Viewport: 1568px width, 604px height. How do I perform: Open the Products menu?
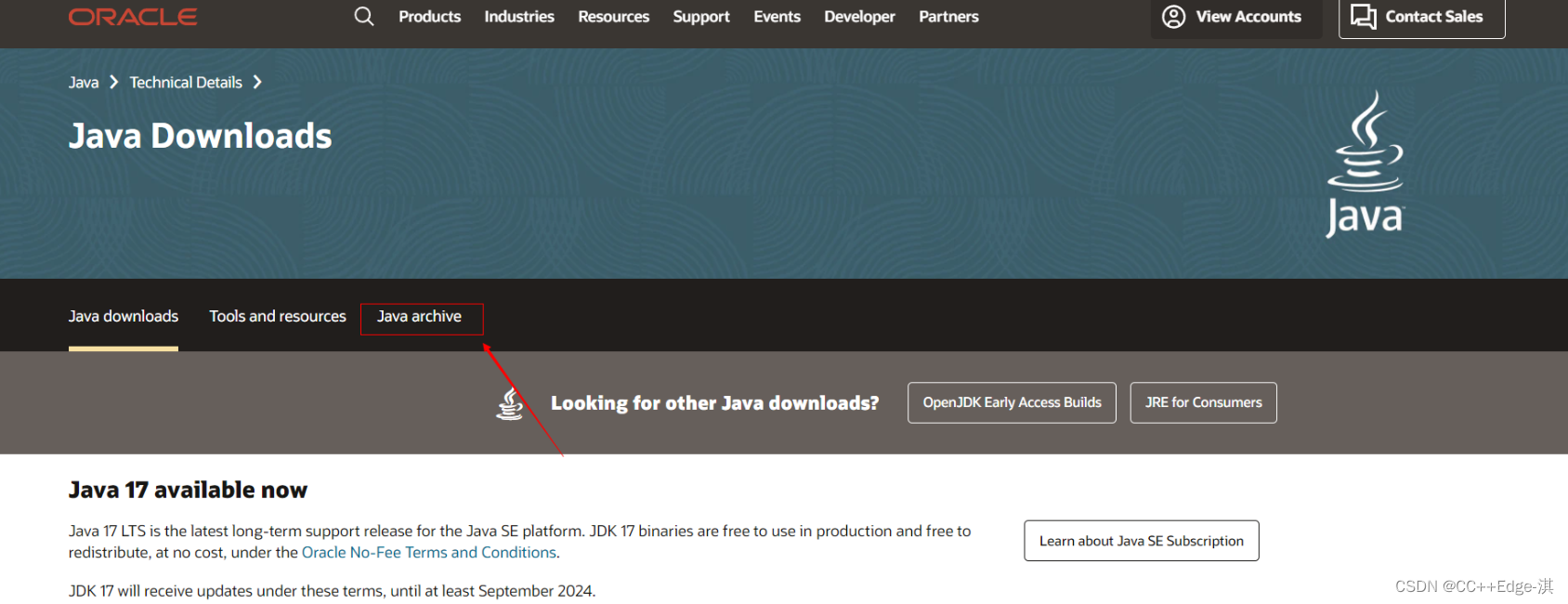pyautogui.click(x=429, y=17)
